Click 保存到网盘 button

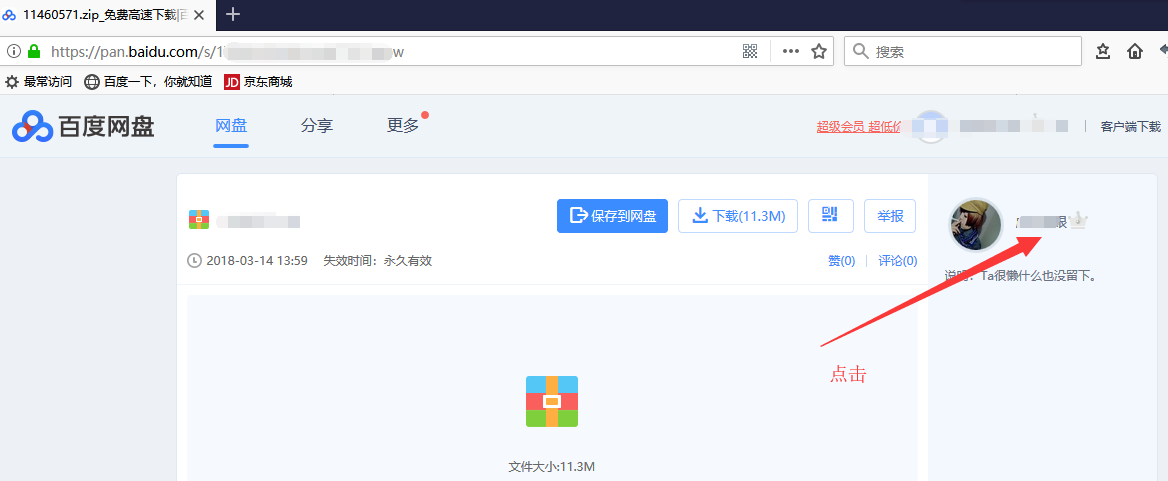click(x=612, y=216)
